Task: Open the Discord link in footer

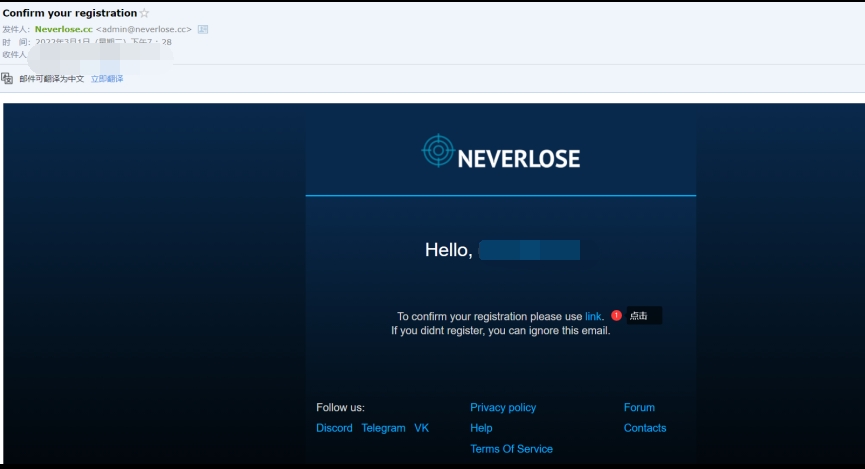Action: (334, 428)
